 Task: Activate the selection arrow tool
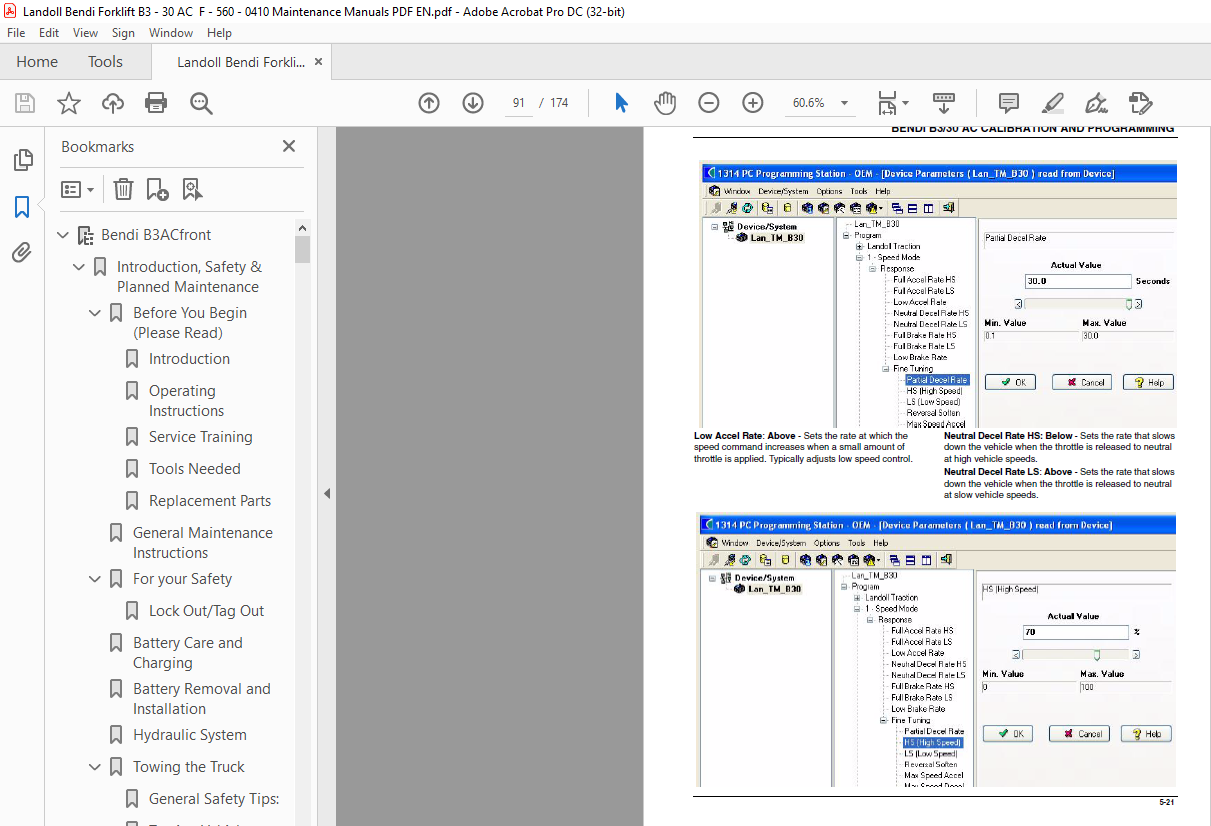tap(621, 103)
